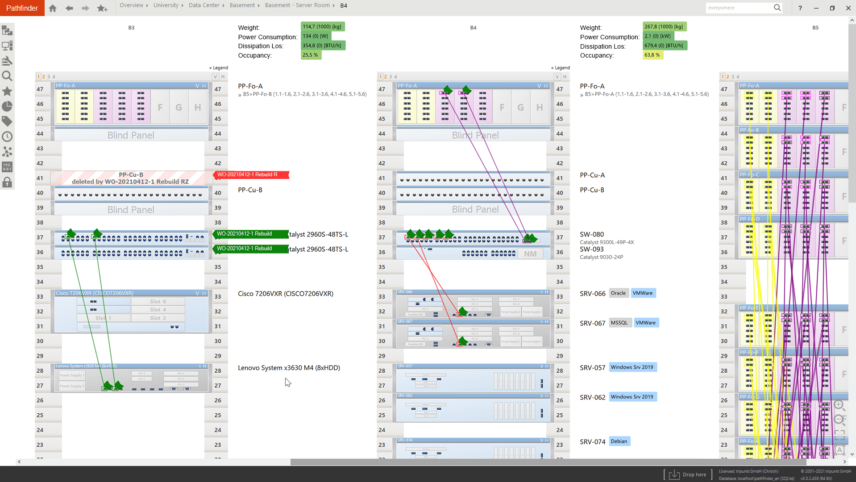Click green WO-20210412-1 Rebuild tag at unit 37
The image size is (856, 482).
tap(251, 234)
